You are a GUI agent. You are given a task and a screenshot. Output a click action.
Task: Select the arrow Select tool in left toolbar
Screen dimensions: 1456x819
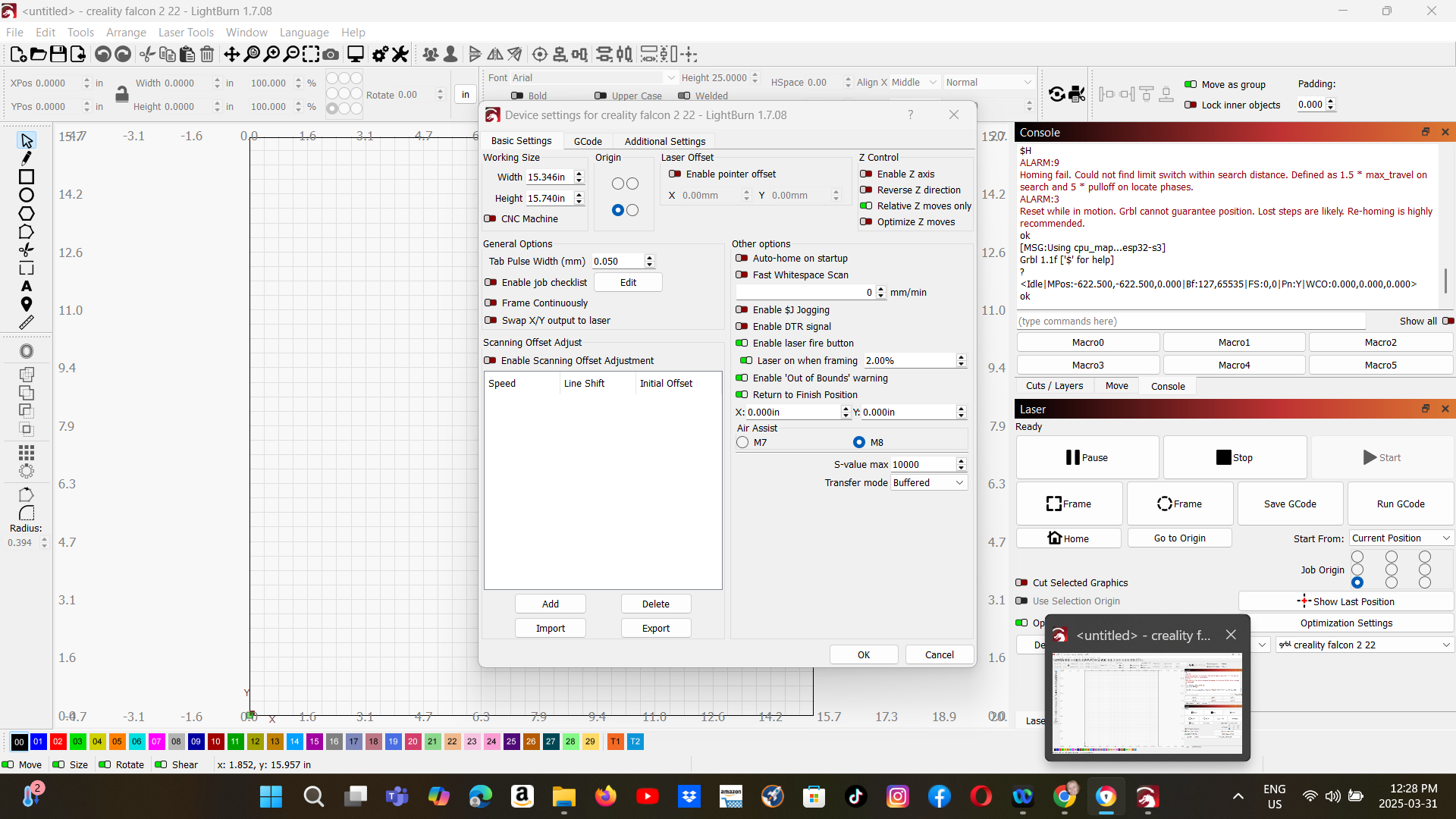coord(27,141)
